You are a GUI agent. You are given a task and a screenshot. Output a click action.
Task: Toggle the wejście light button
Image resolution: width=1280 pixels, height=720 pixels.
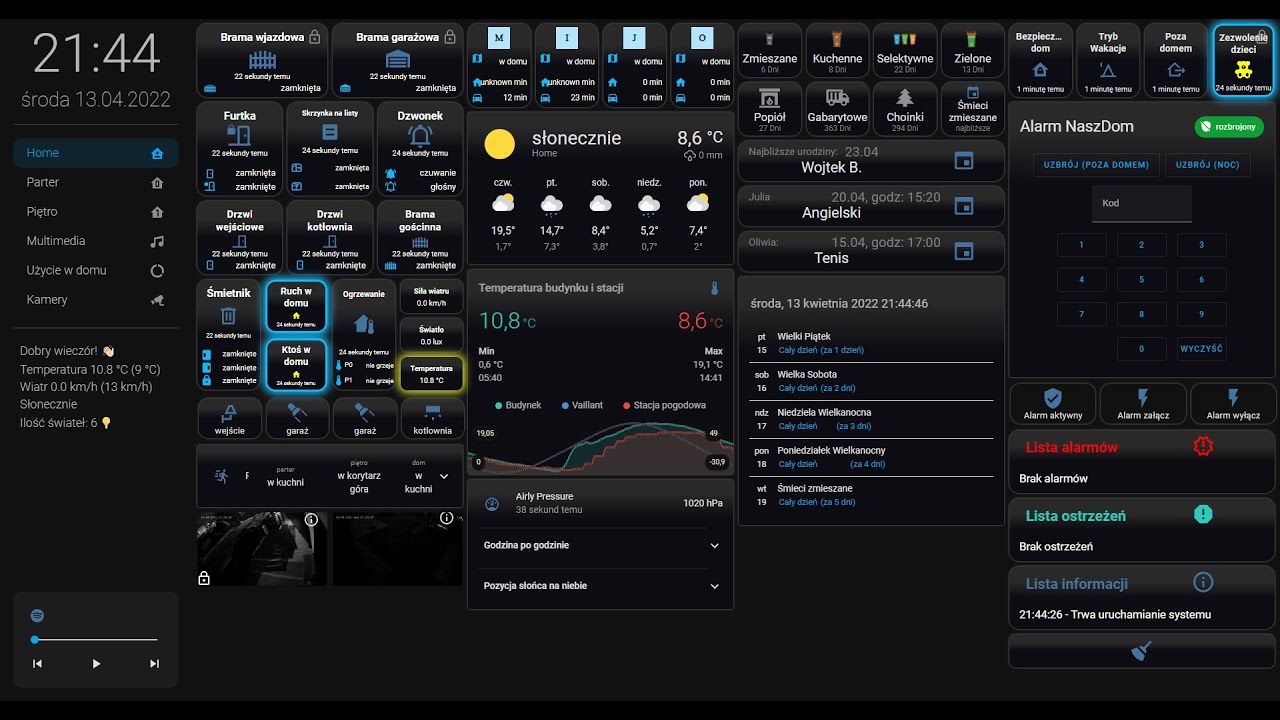click(229, 418)
